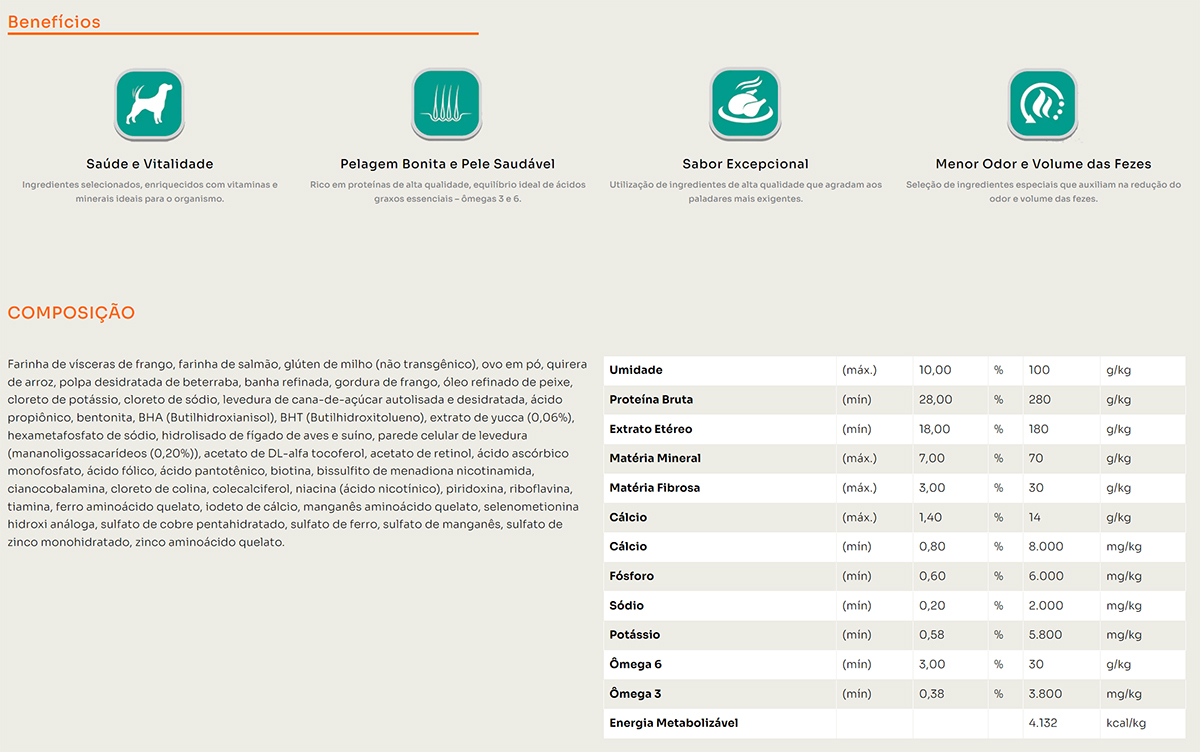Select the Benefícios section heading
This screenshot has width=1200, height=752.
pos(54,22)
